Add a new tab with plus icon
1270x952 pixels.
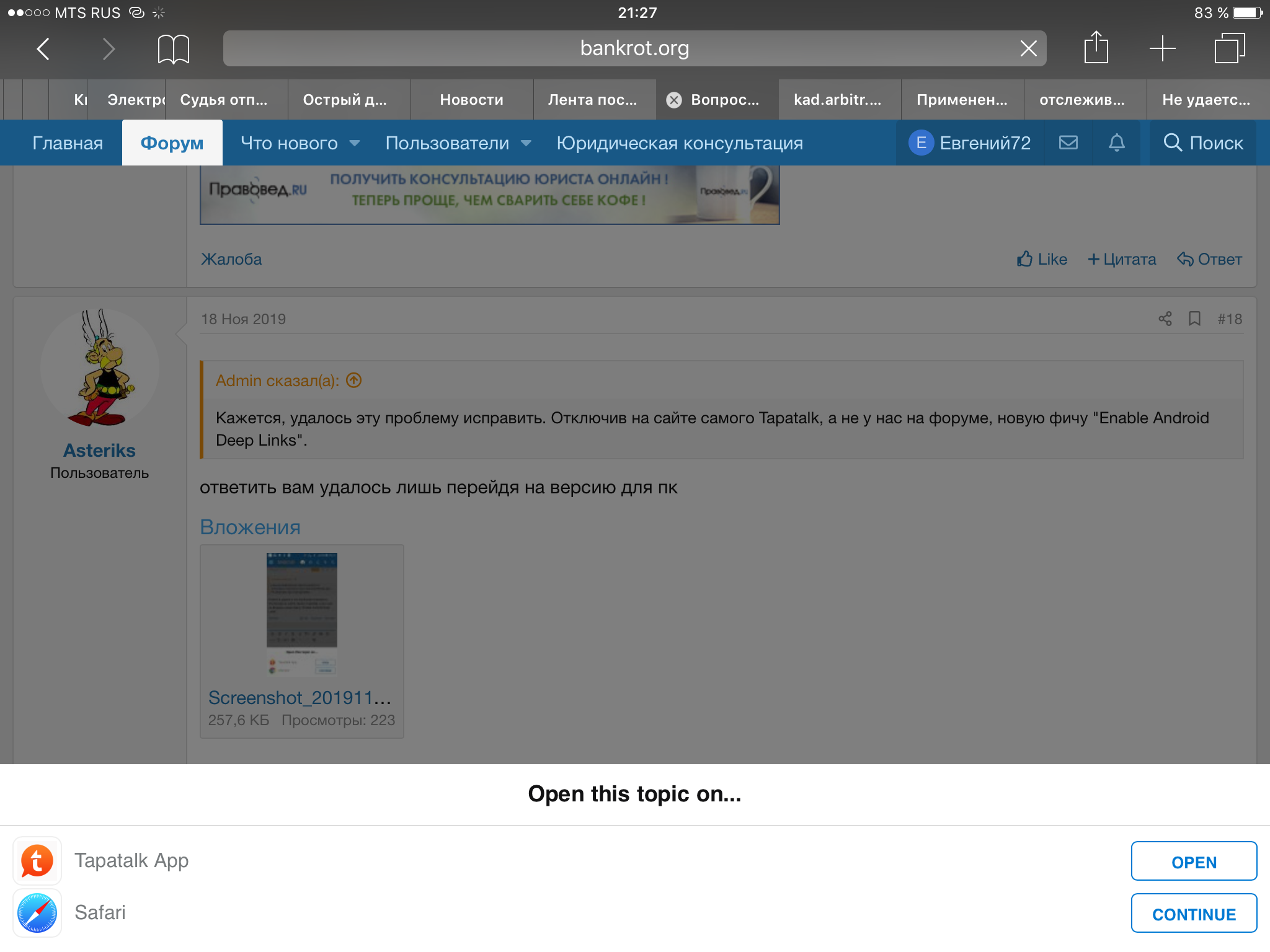[x=1162, y=48]
